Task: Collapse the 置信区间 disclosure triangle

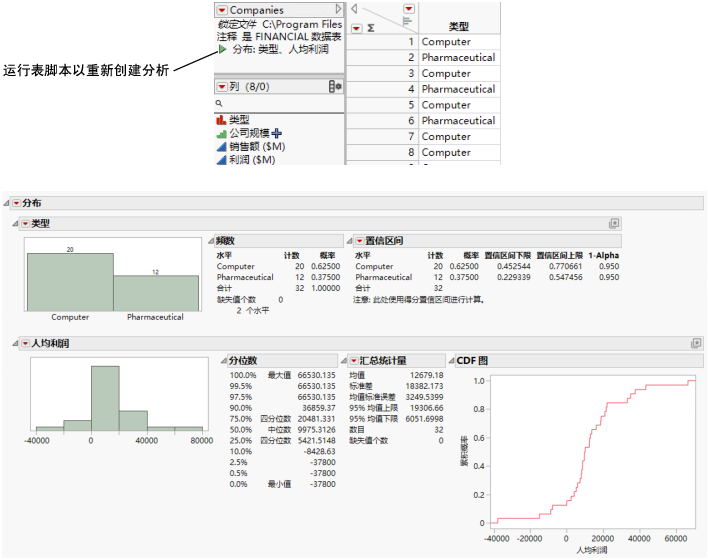Action: 349,241
